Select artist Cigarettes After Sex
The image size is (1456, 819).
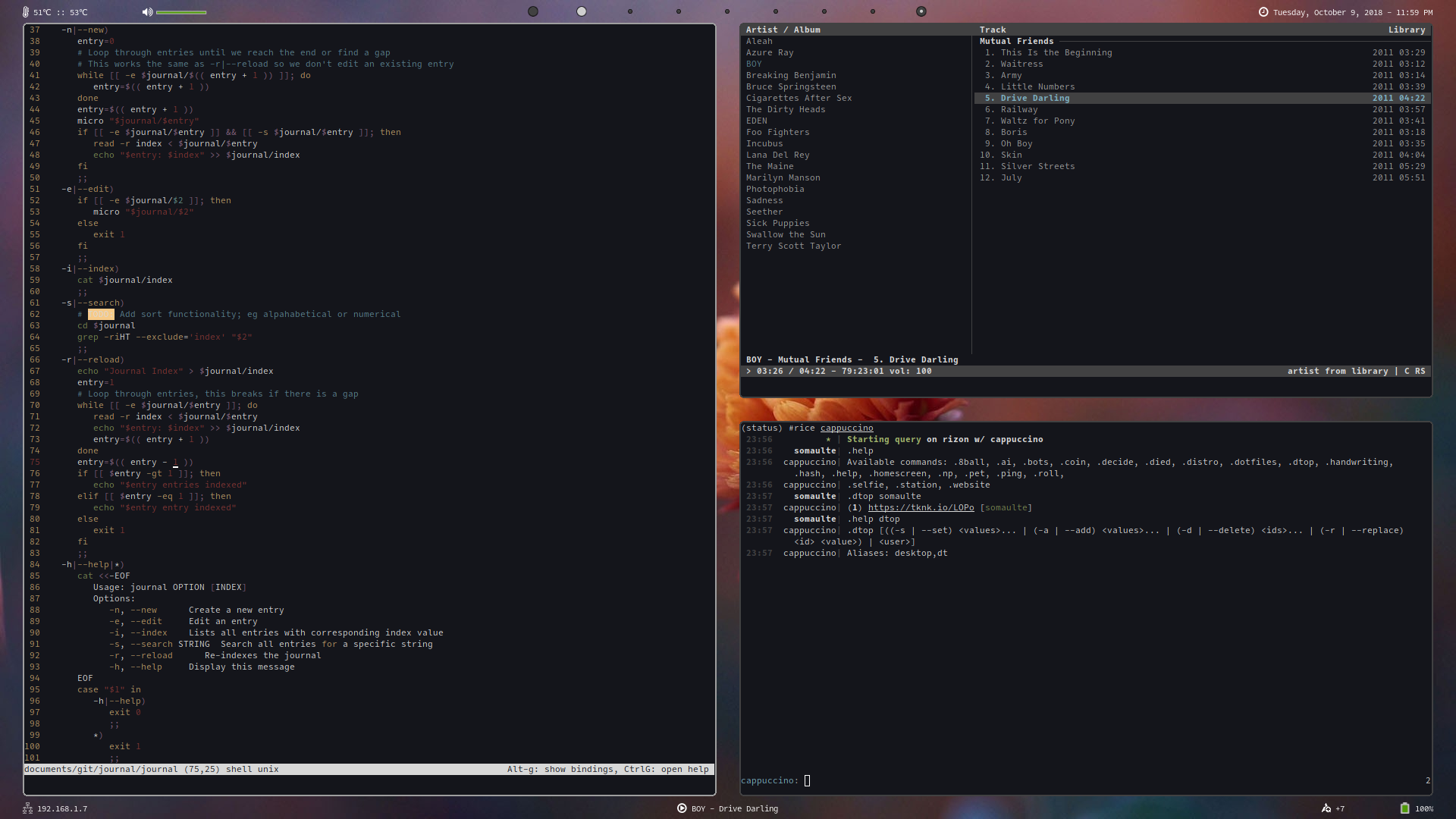(799, 98)
